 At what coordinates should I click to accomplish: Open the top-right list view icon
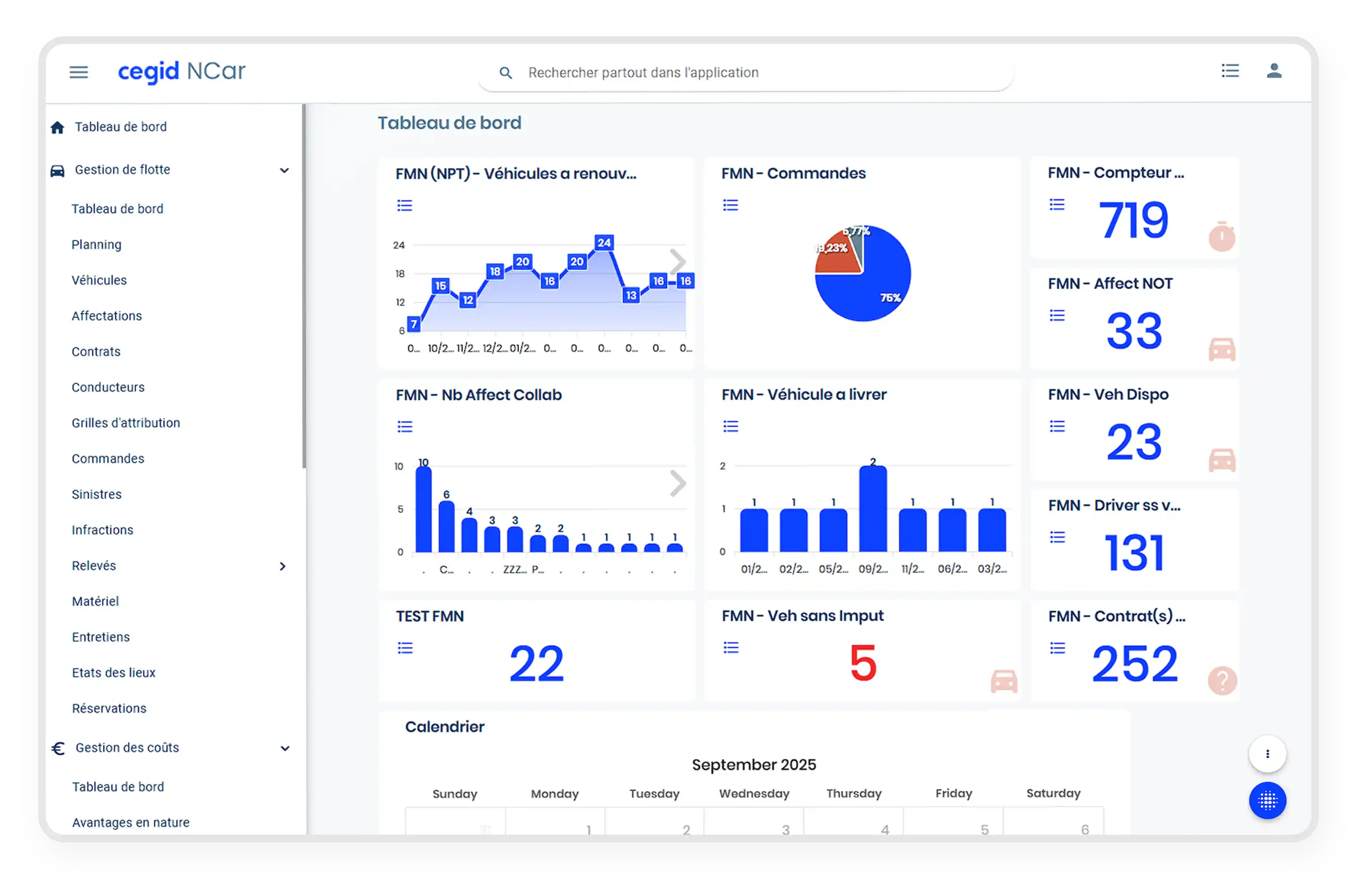(x=1230, y=71)
